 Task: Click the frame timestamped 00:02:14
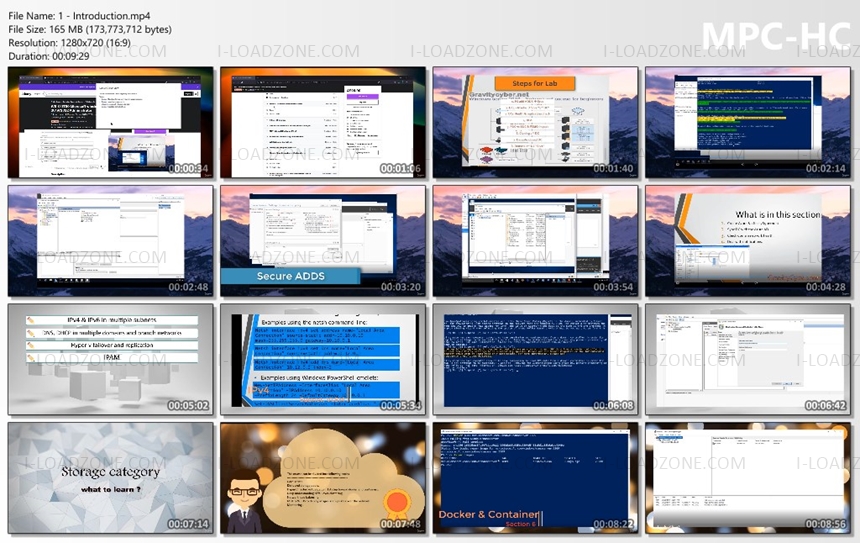(x=747, y=122)
